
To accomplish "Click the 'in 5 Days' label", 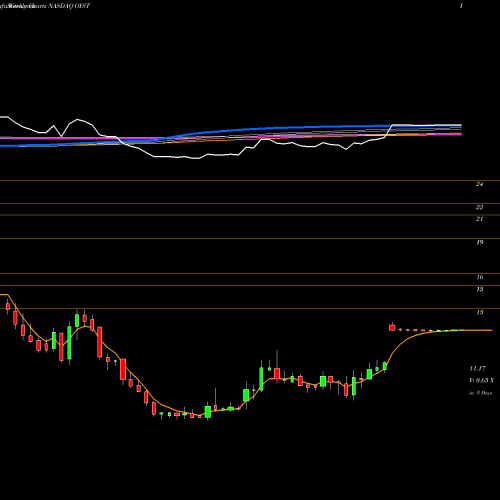I will point(480,393).
